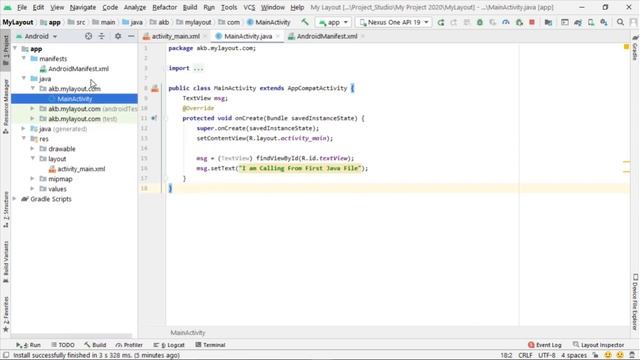Image resolution: width=640 pixels, height=360 pixels.
Task: Open the Project Structure folder icon
Action: [x=548, y=22]
